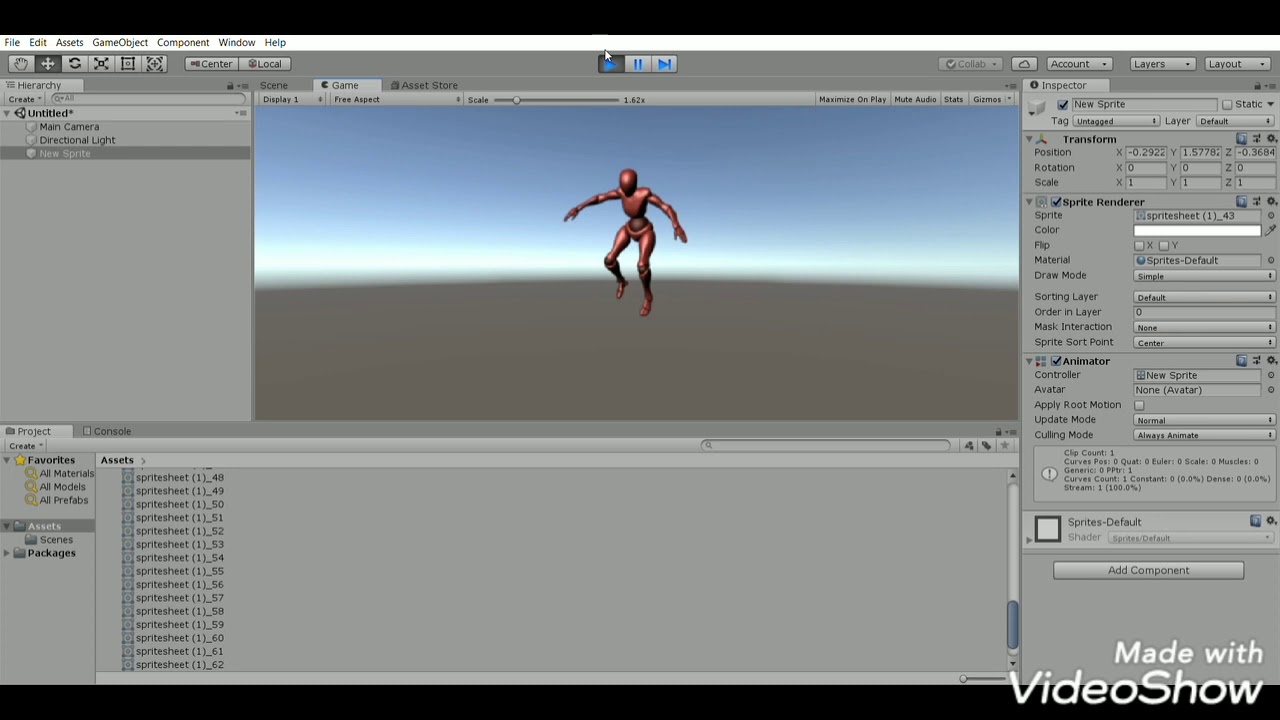Image resolution: width=1280 pixels, height=720 pixels.
Task: Open the Layers dropdown in toolbar
Action: [1161, 64]
